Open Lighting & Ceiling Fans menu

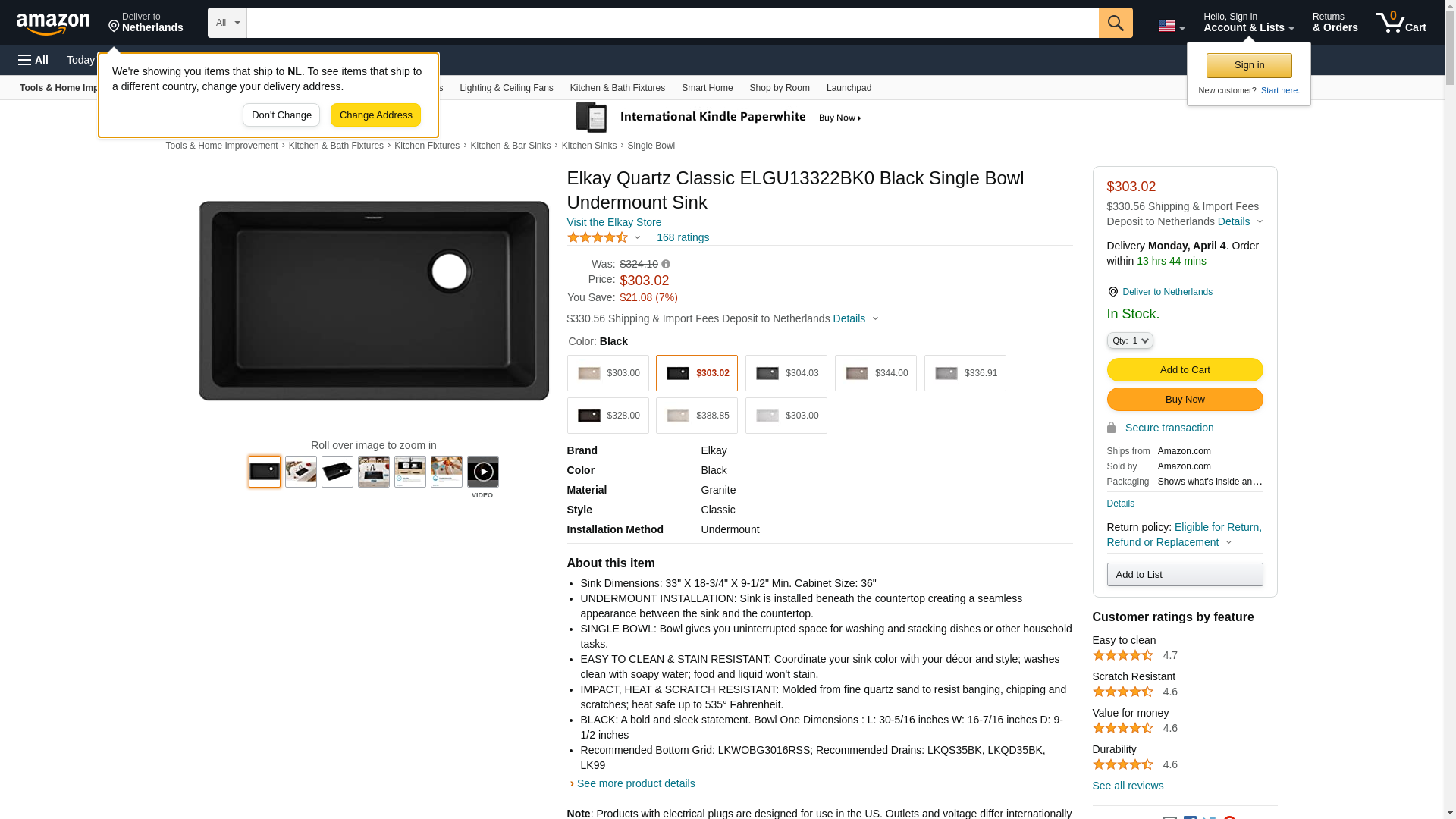(506, 88)
